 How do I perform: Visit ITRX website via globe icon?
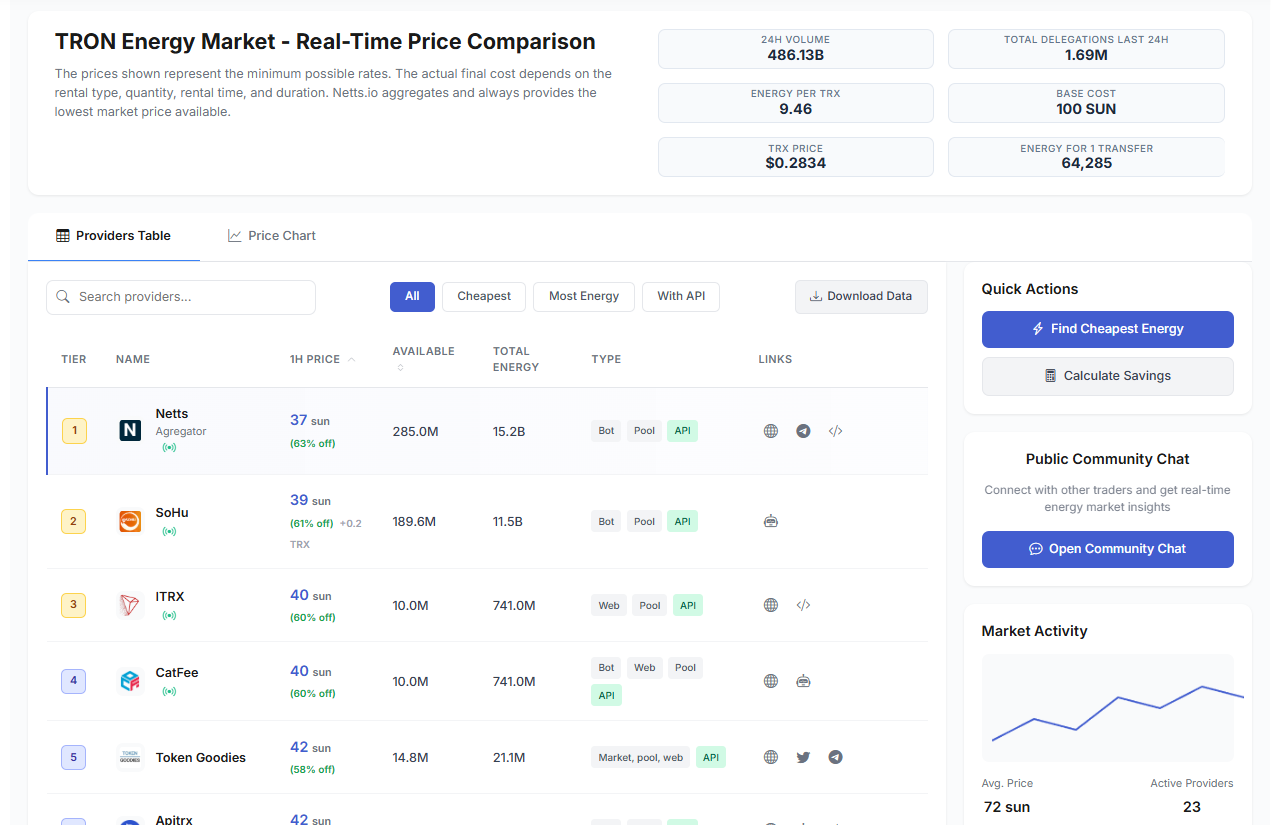click(770, 605)
